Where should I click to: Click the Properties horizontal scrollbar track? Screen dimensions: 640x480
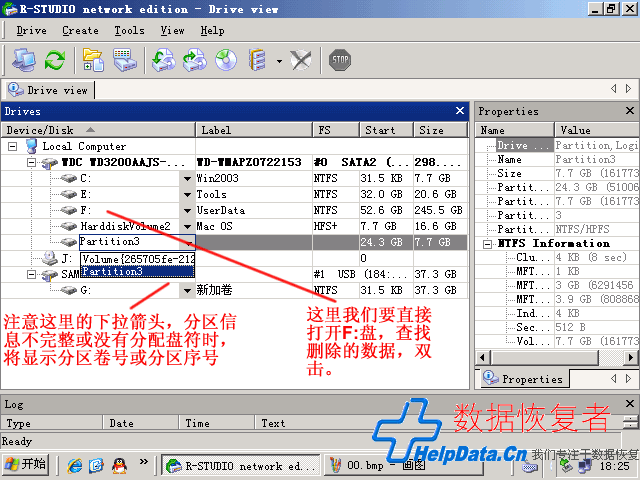point(610,358)
